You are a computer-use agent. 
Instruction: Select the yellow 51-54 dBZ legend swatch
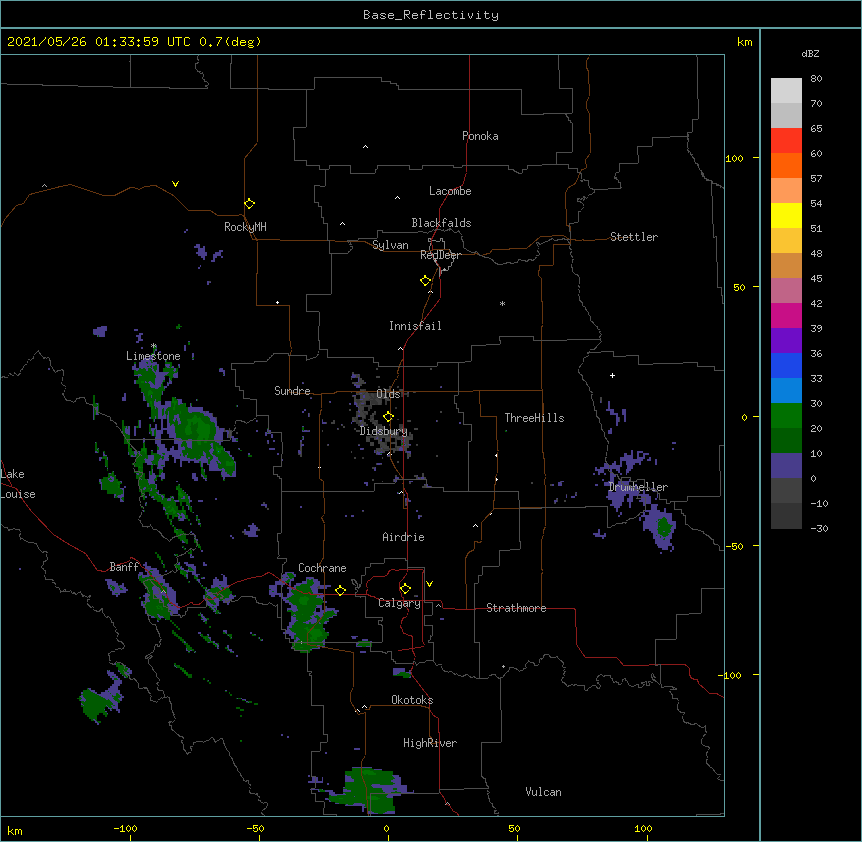[786, 215]
